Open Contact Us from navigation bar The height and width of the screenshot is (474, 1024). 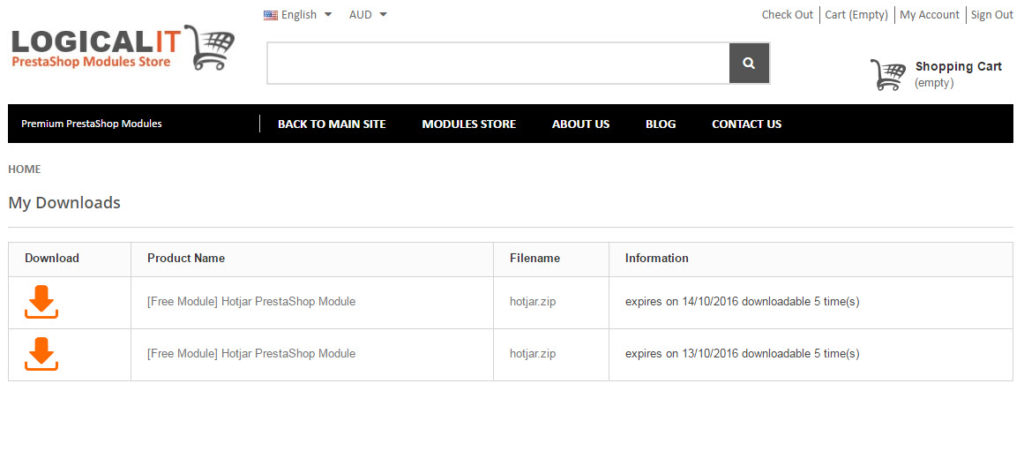[x=746, y=124]
